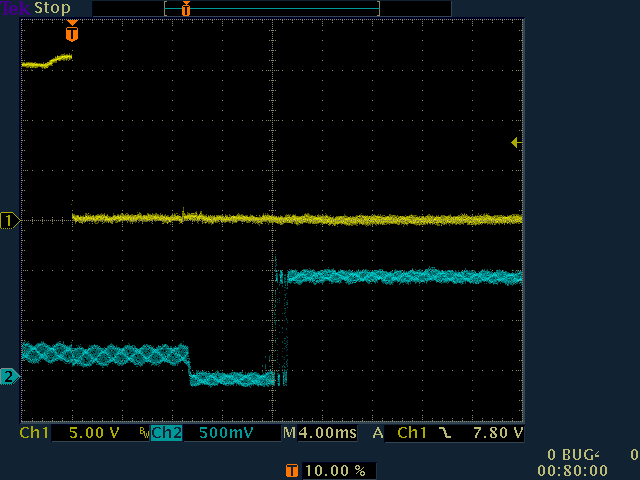Click the orange trigger position marker above the grid
This screenshot has width=640, height=480.
(71, 33)
